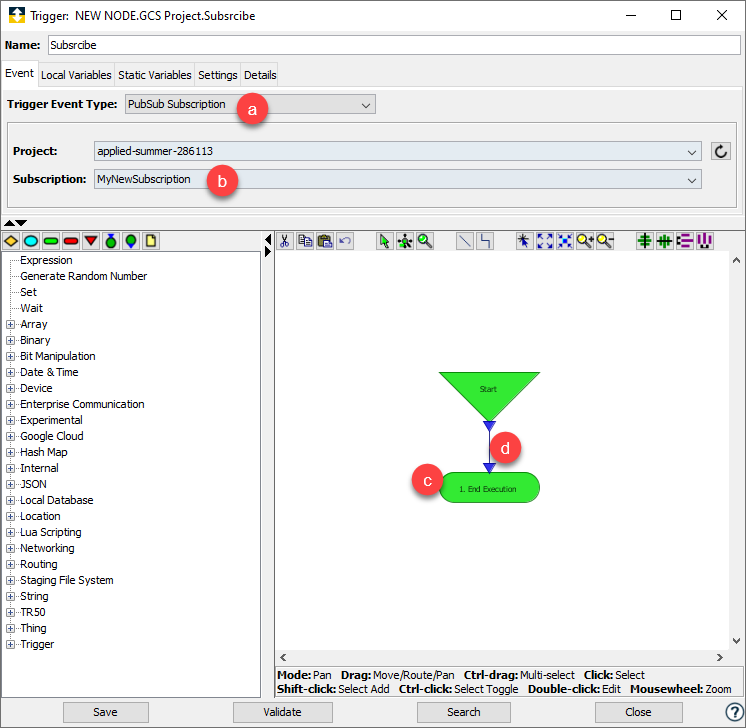Click the Search button

[x=463, y=712]
